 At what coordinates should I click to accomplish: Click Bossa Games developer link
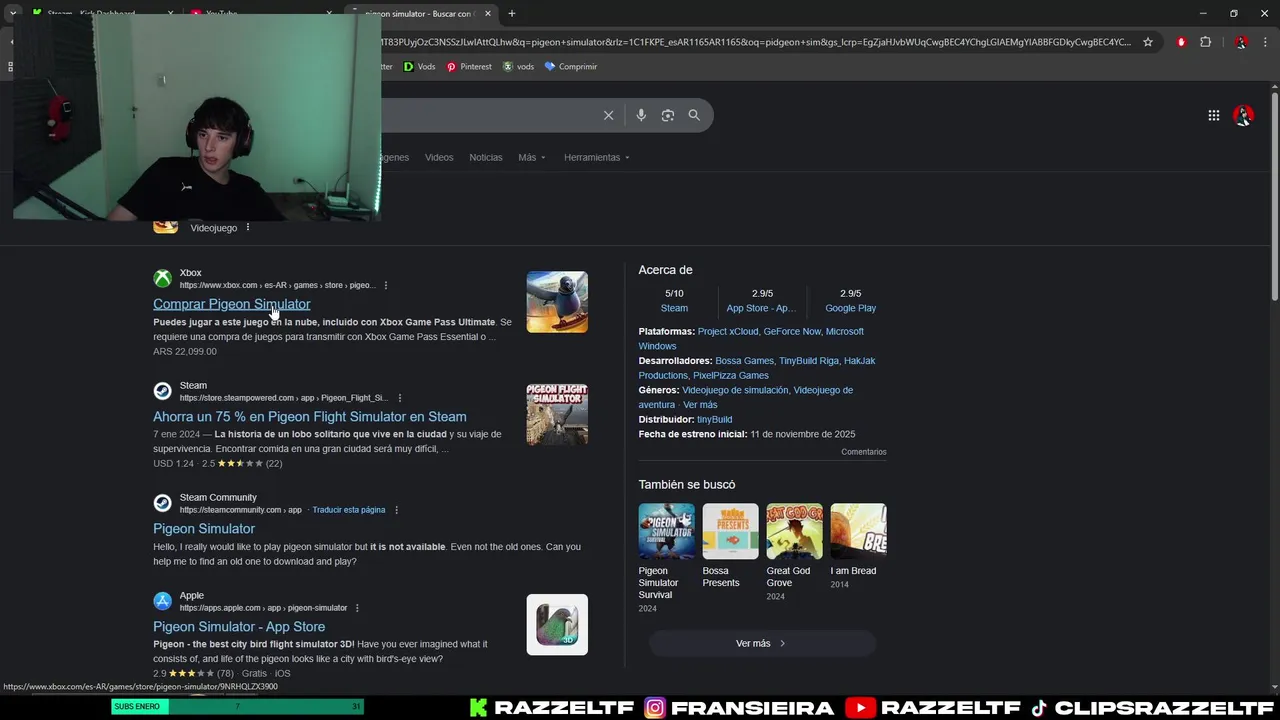click(x=744, y=361)
